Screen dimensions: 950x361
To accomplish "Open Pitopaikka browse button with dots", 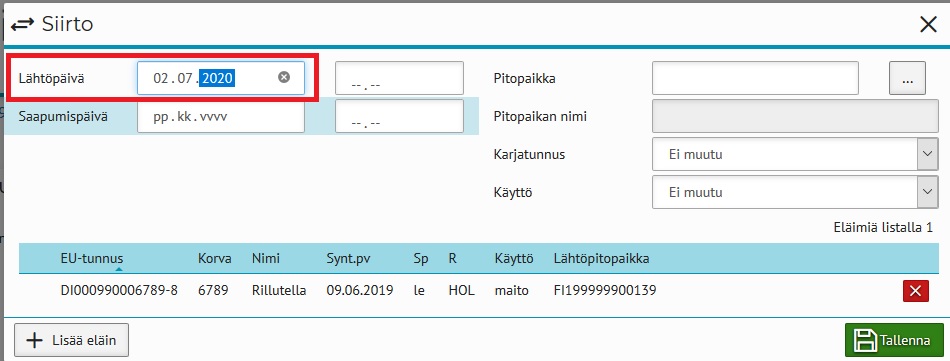I will (x=907, y=78).
